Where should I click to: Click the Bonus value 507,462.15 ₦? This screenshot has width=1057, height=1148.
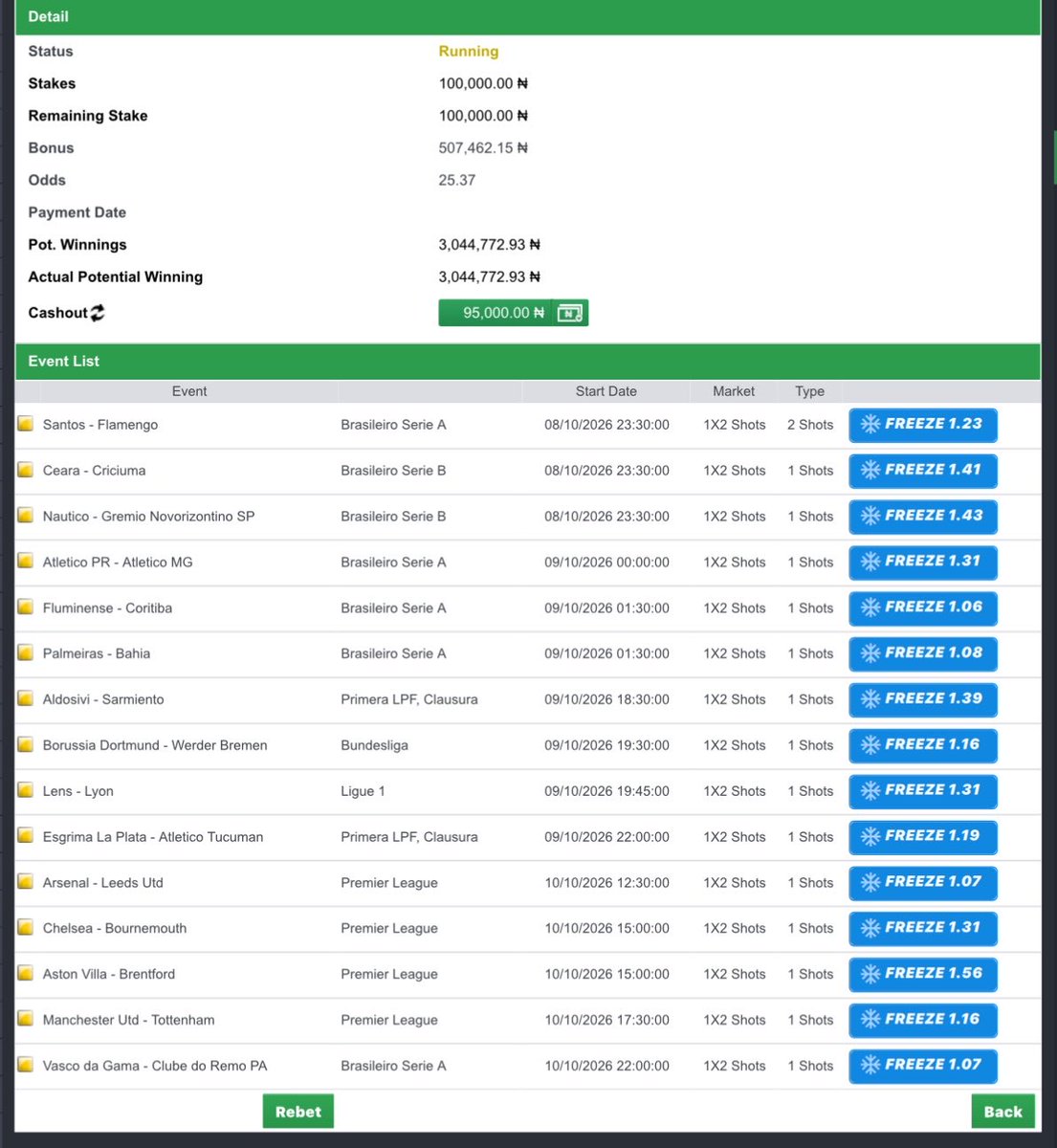[483, 148]
